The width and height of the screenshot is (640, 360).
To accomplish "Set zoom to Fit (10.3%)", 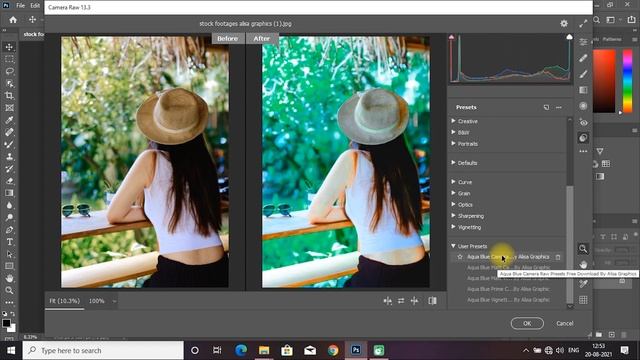I will (64, 301).
